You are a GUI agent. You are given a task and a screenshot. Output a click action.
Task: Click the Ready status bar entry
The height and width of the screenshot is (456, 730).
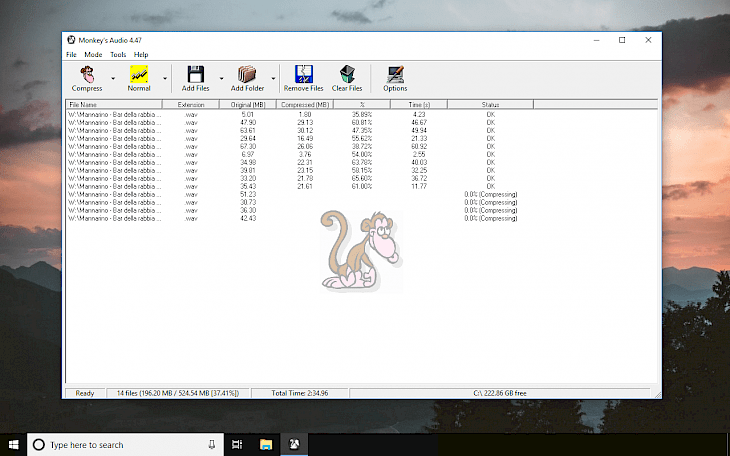(85, 393)
